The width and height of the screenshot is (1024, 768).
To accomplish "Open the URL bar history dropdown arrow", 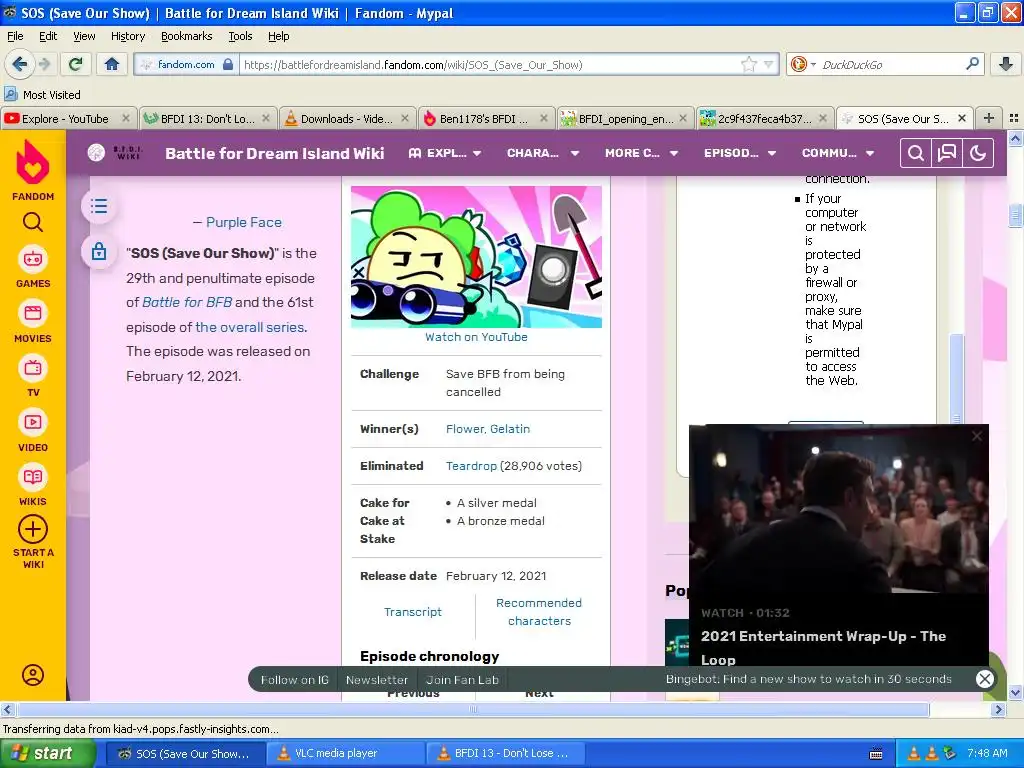I will [769, 64].
